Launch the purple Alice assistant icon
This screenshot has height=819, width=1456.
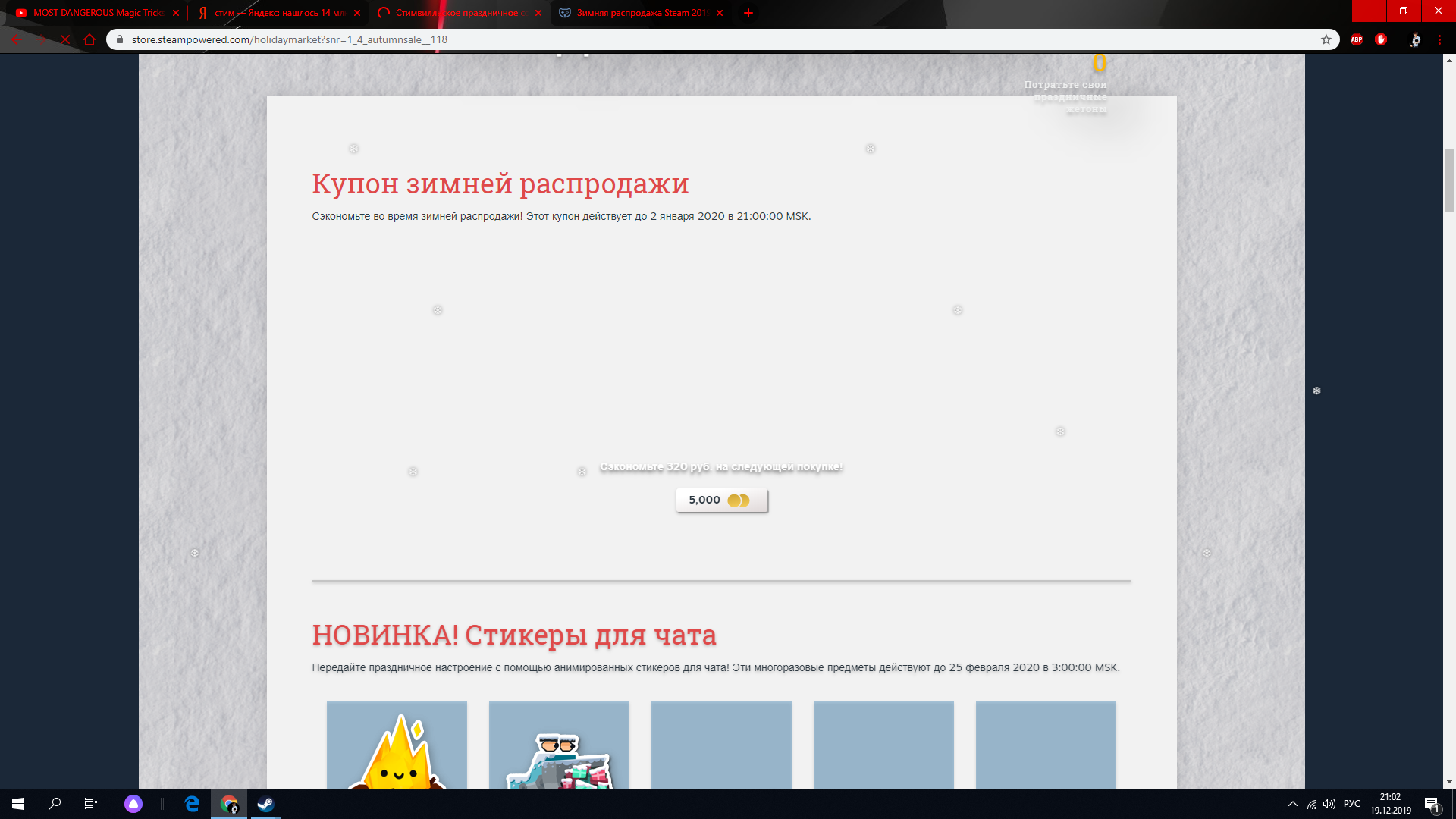point(133,804)
